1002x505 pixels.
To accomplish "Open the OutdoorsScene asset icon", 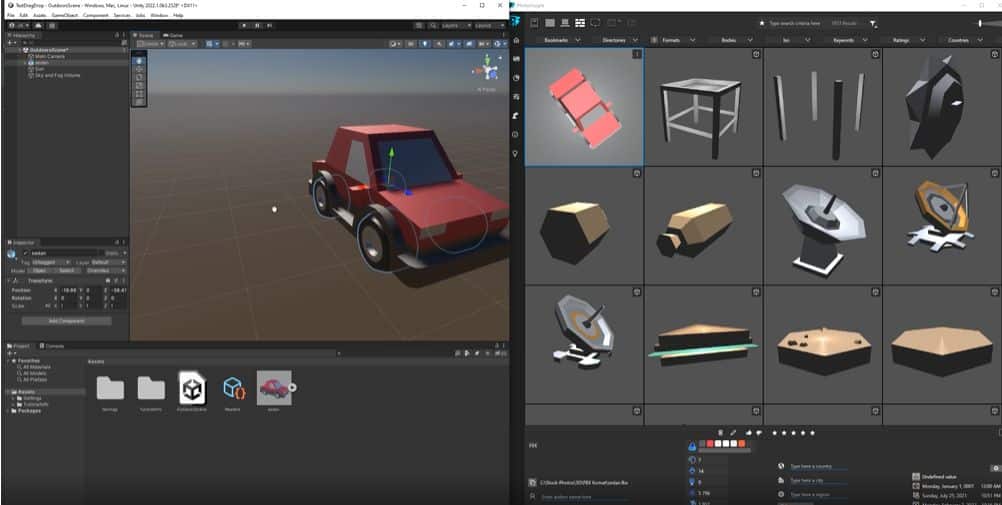I will pyautogui.click(x=191, y=387).
